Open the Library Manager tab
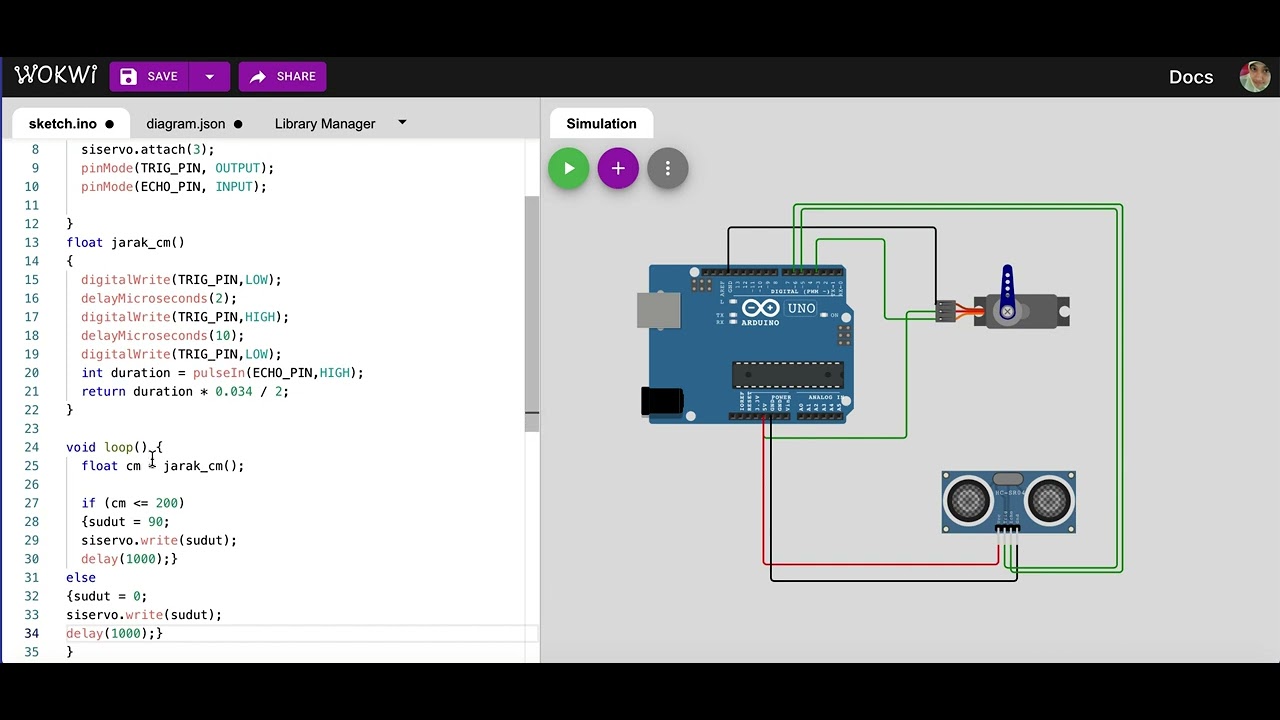The image size is (1280, 720). [325, 124]
